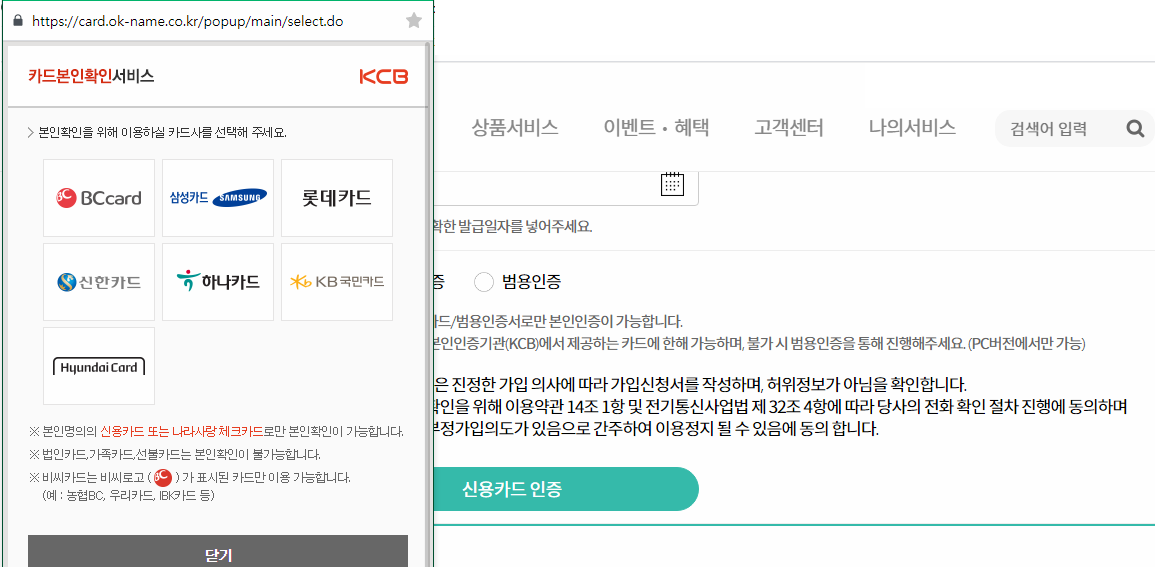Open 이벤트 · 혜택 menu
Image resolution: width=1155 pixels, height=567 pixels.
click(656, 128)
